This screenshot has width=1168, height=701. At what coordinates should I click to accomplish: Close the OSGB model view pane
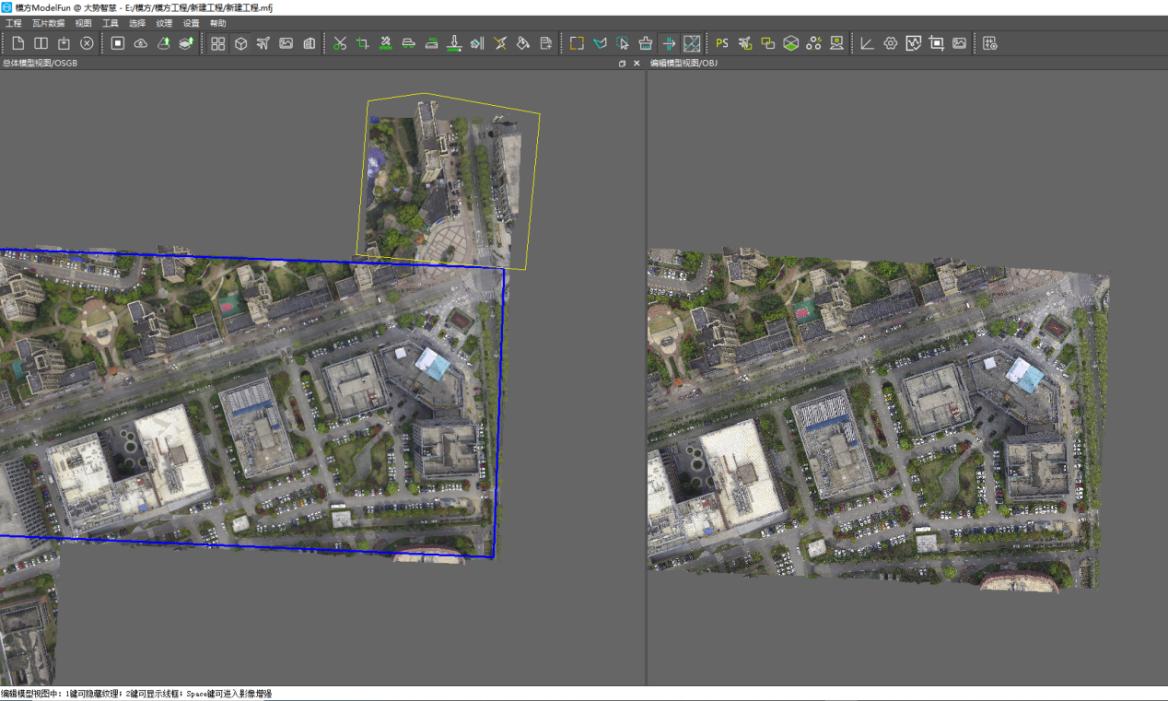point(636,63)
